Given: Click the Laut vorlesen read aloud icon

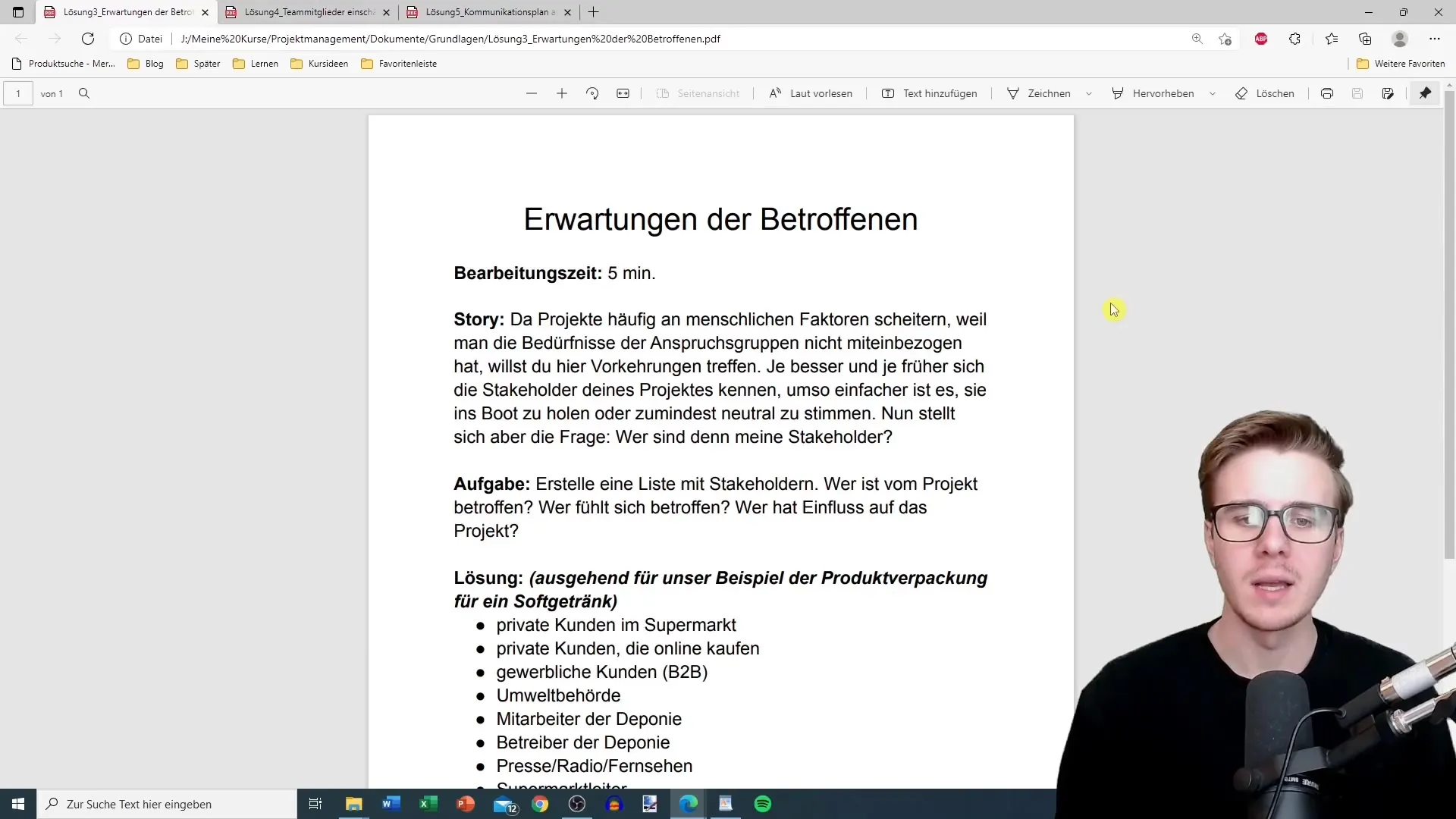Looking at the screenshot, I should (x=776, y=93).
